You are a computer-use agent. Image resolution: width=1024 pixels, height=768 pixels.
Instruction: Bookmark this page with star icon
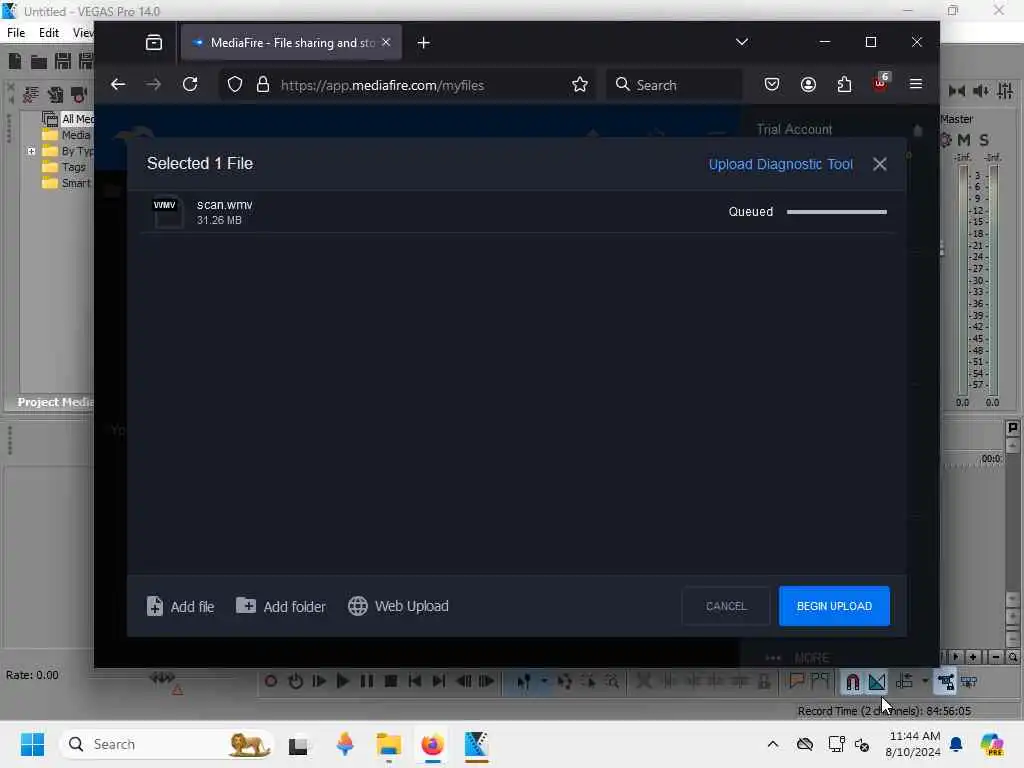pyautogui.click(x=579, y=85)
